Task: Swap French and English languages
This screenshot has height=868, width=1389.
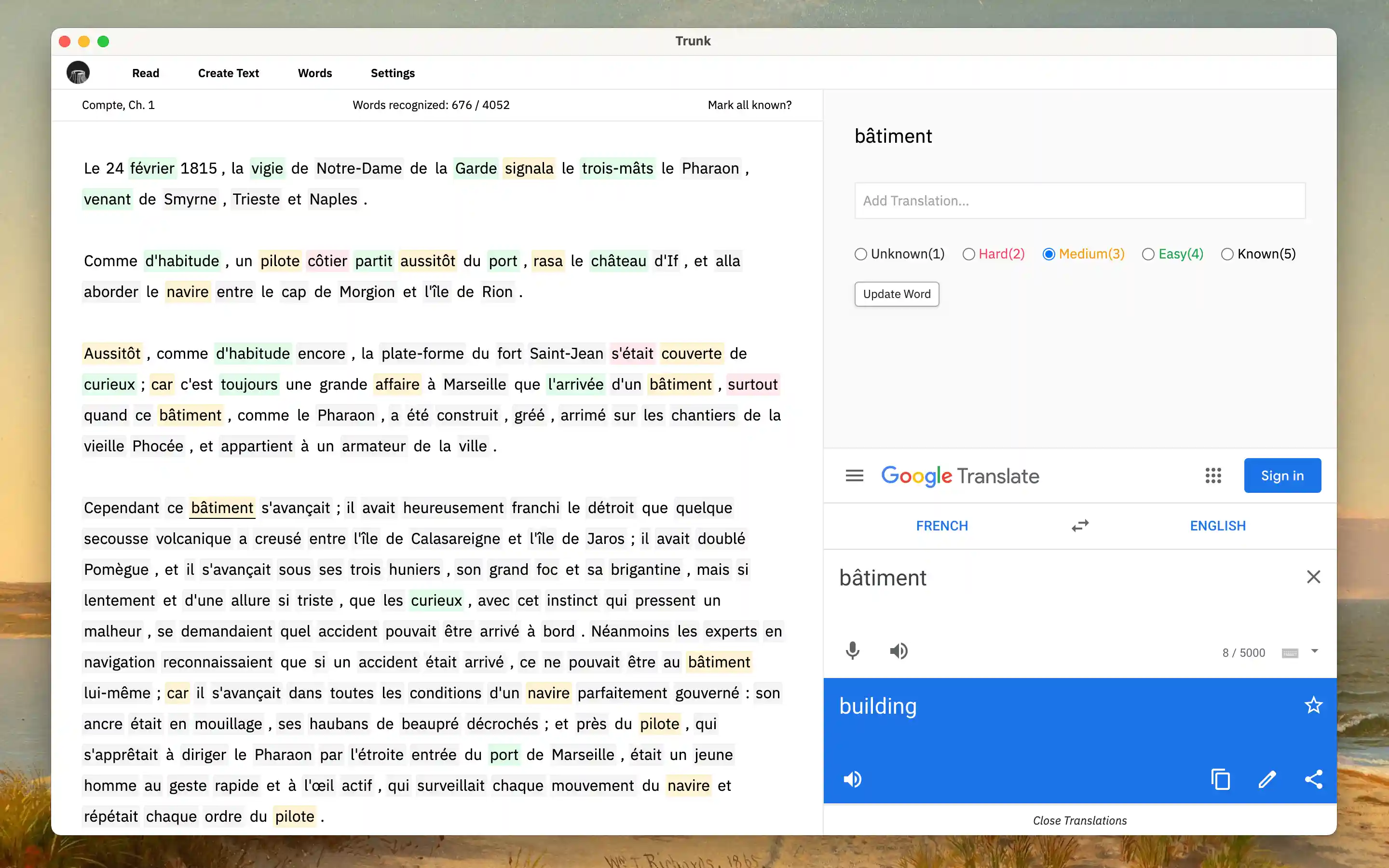Action: coord(1080,526)
